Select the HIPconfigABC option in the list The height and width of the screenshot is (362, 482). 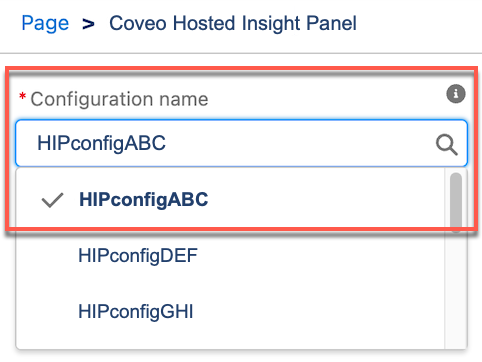pos(230,200)
